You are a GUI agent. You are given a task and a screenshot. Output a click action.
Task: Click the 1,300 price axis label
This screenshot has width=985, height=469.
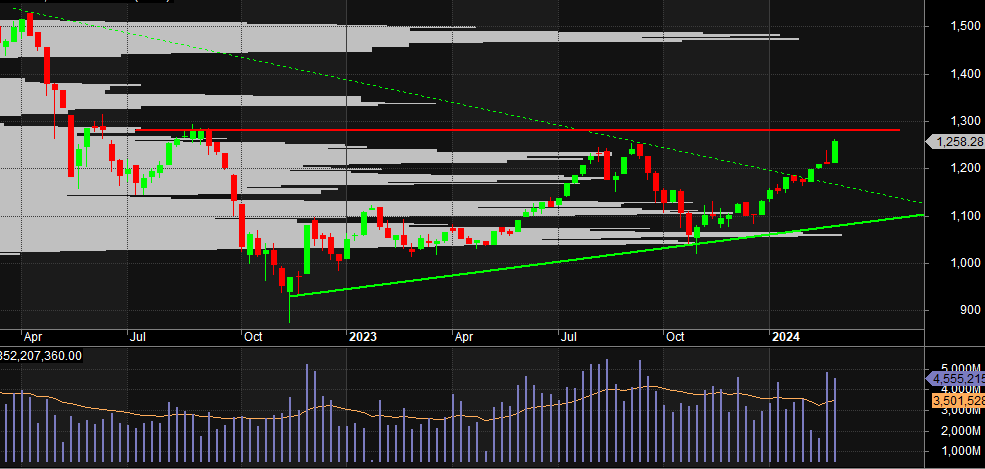pos(954,121)
